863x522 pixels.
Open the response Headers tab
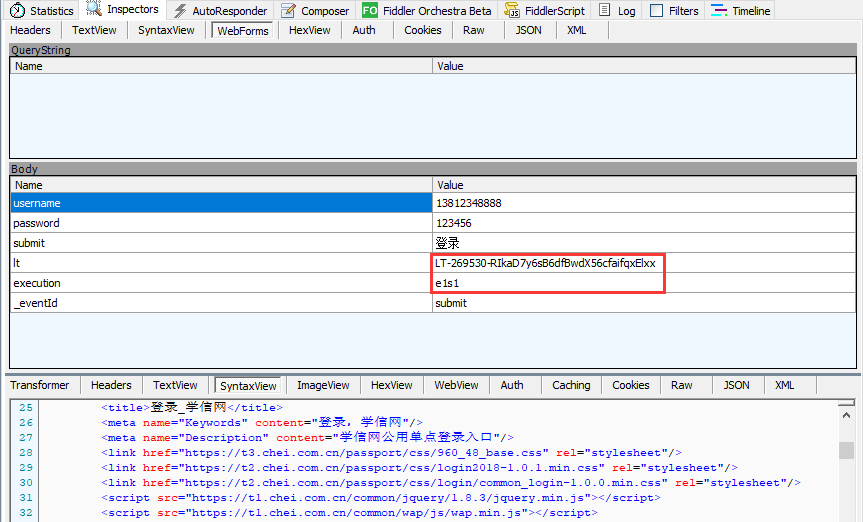(x=111, y=385)
